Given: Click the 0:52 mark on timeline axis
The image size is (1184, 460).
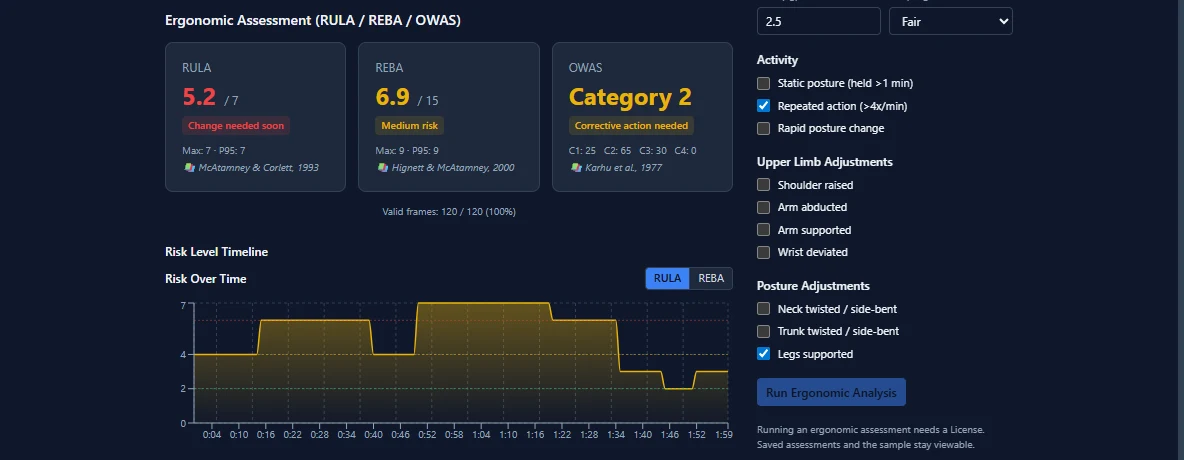Looking at the screenshot, I should (x=427, y=435).
